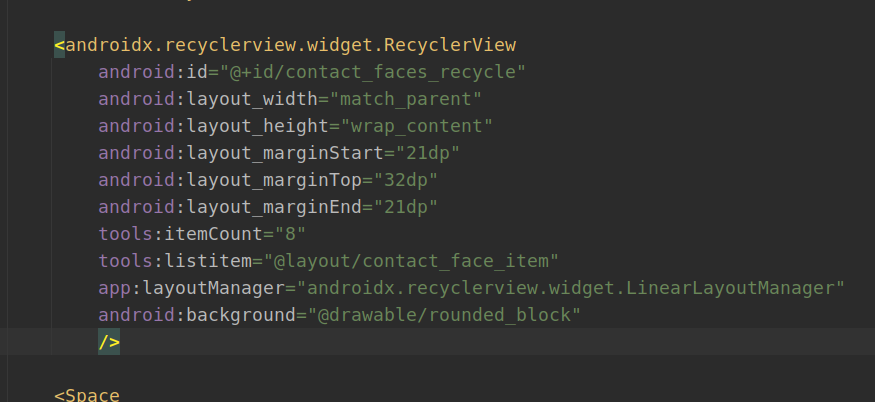Open the "@drawable/rounded_block" reference
This screenshot has height=402, width=875.
pos(435,315)
